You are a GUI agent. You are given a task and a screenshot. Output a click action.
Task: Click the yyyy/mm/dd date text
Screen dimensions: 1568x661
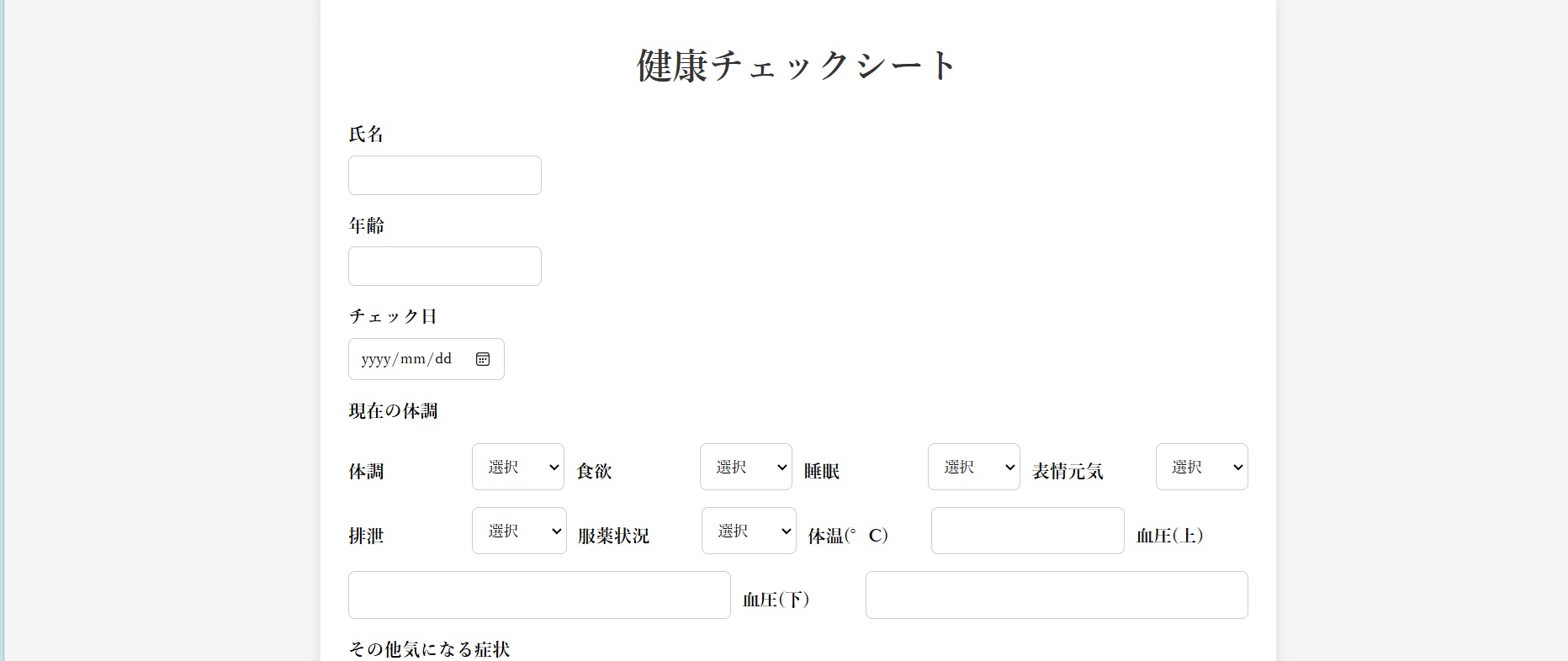click(x=406, y=359)
